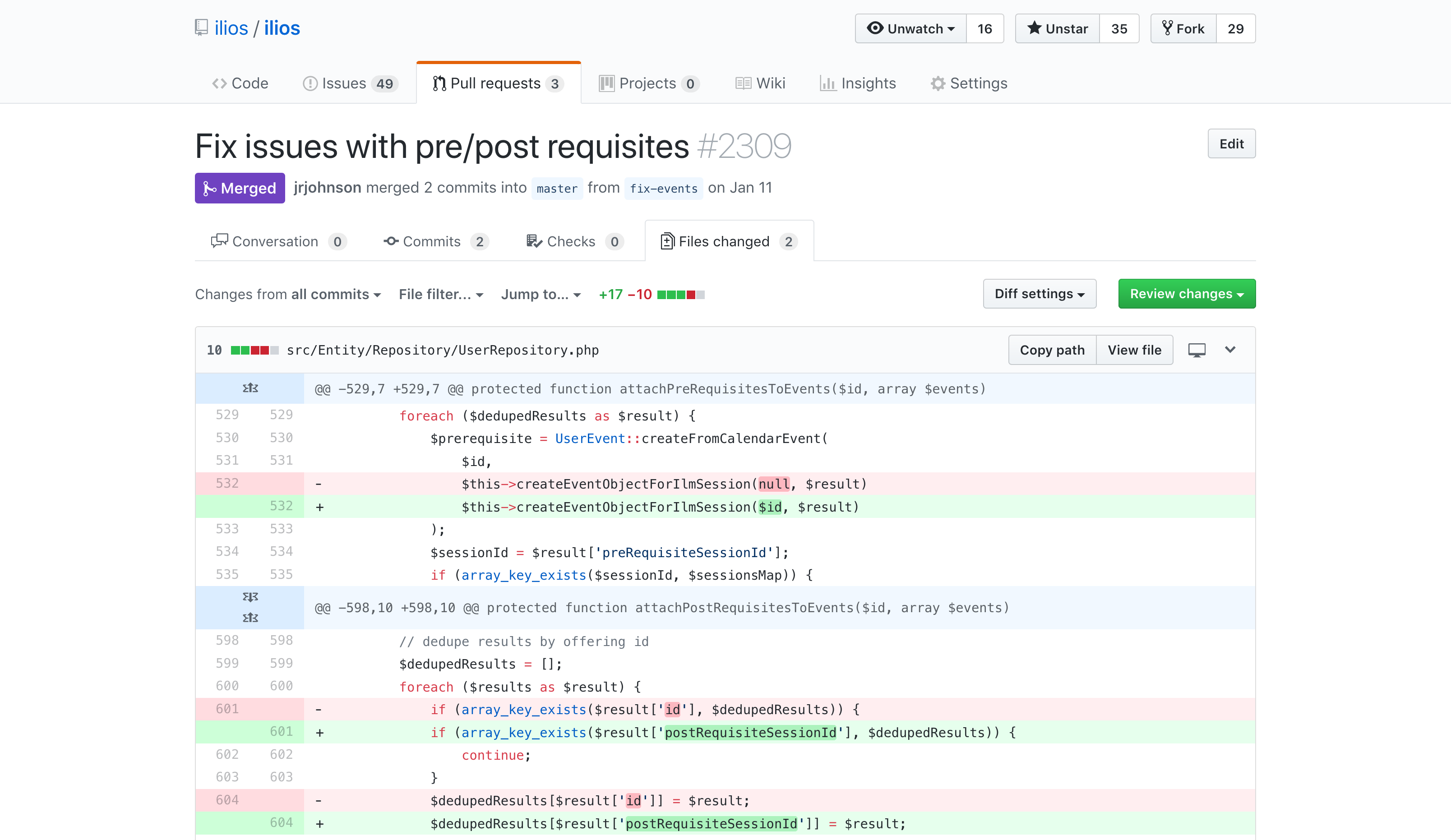Viewport: 1451px width, 840px height.
Task: Click the fix-events branch link
Action: 663,189
